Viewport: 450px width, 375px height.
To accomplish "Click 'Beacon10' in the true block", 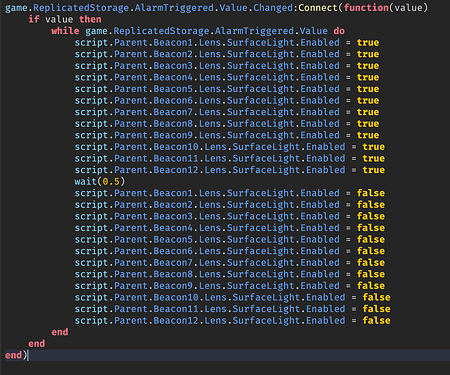I will click(x=176, y=147).
